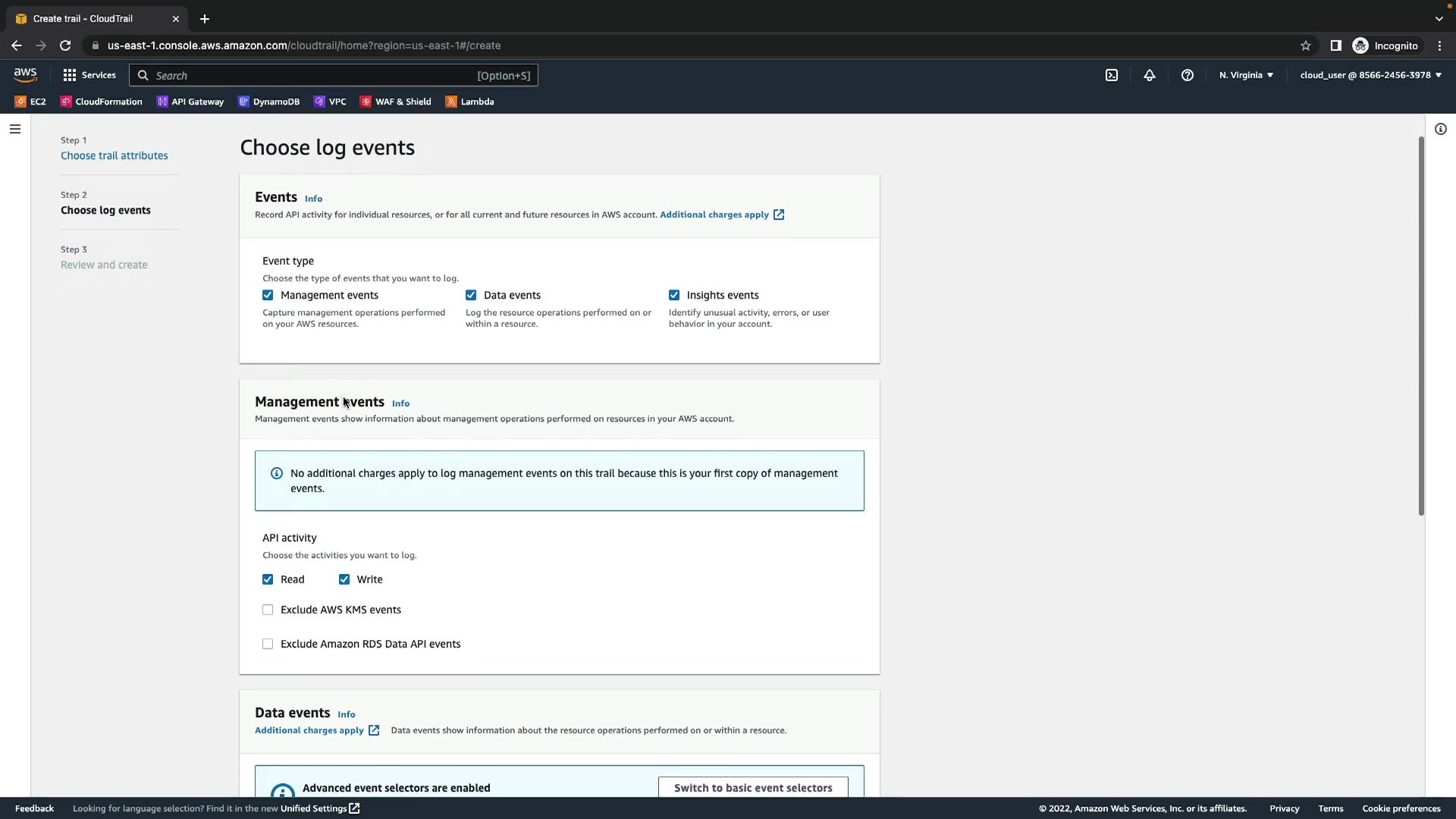Open the info panel icon at right

(1441, 129)
